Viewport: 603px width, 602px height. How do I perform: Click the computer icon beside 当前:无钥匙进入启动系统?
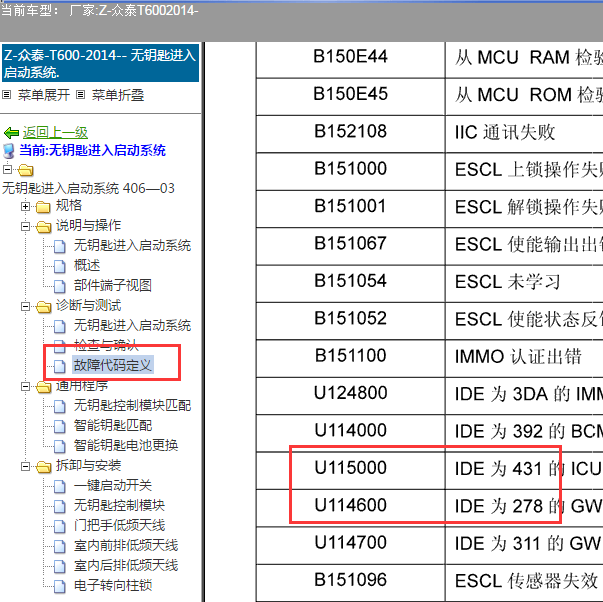9,151
